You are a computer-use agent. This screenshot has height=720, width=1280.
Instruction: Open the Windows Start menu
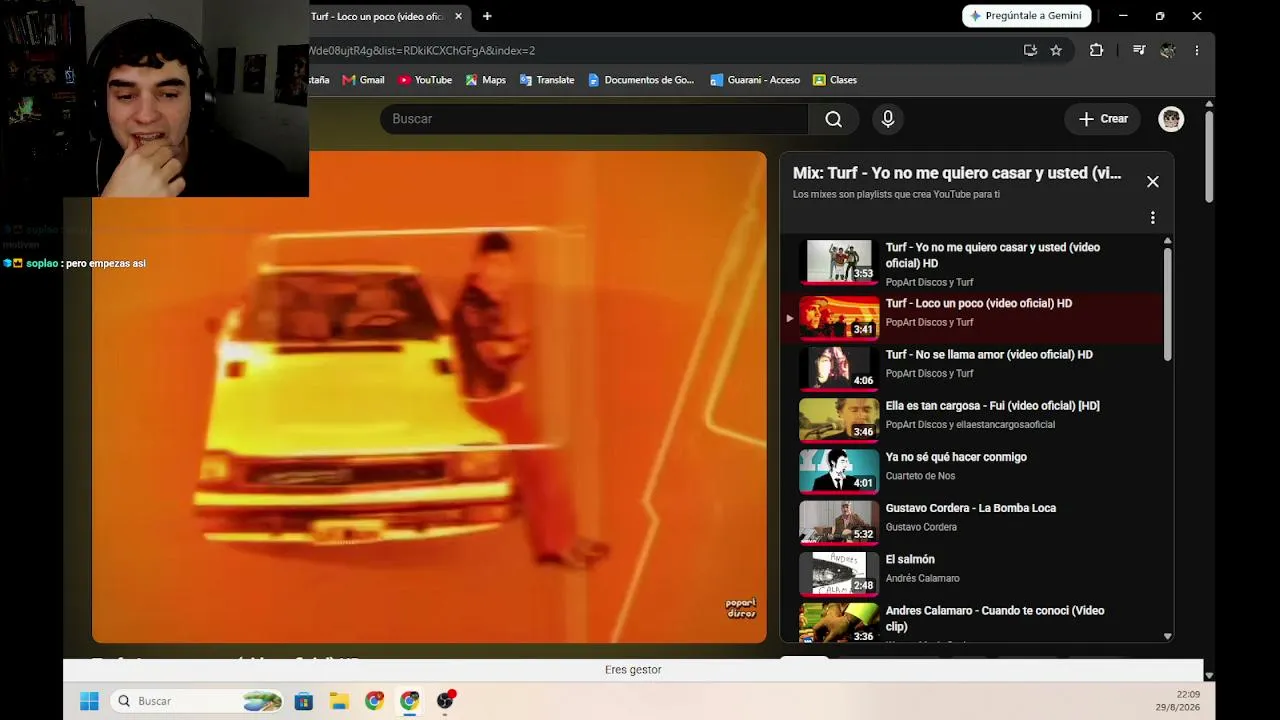[89, 701]
